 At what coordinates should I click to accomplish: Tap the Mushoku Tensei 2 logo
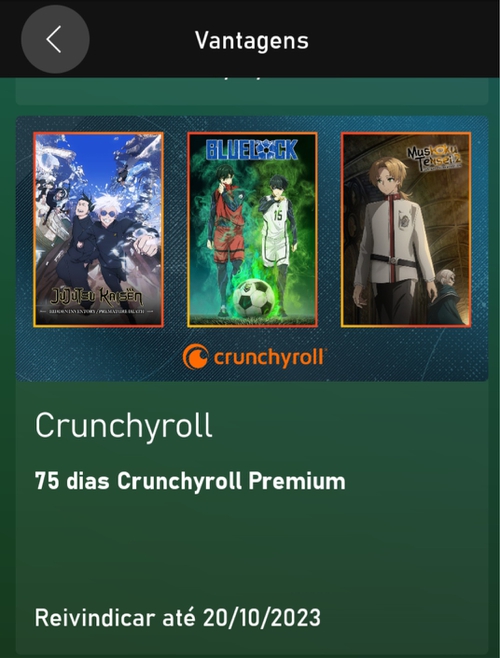433,158
